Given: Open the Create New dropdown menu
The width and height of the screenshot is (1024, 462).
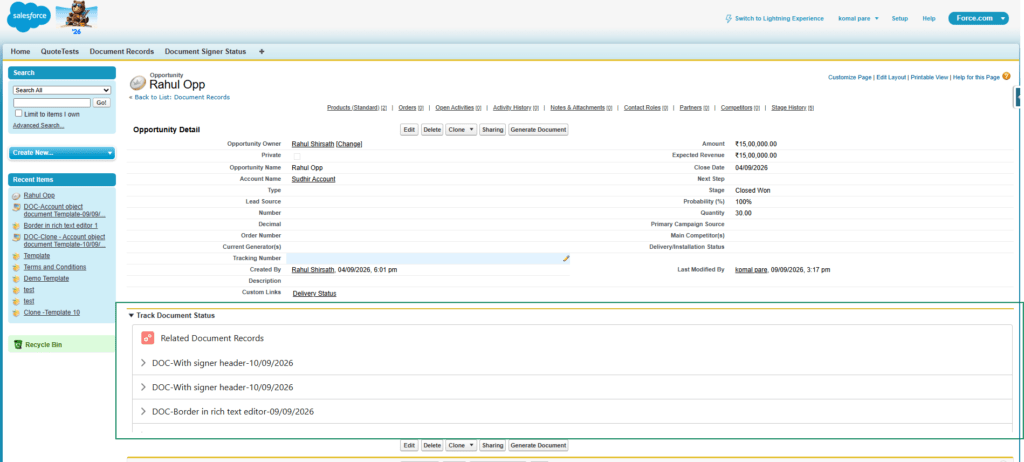Looking at the screenshot, I should tap(62, 152).
